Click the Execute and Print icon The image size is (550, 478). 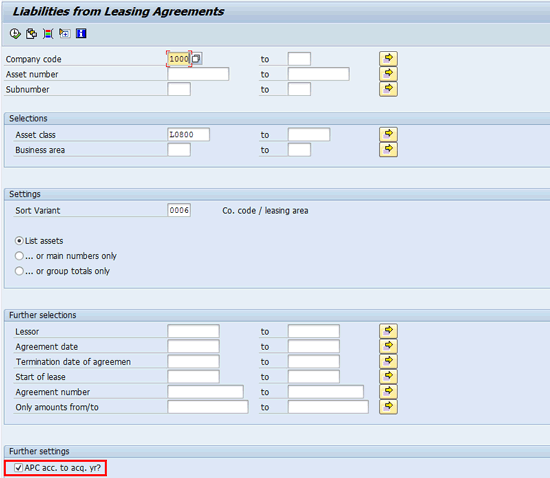[31, 34]
